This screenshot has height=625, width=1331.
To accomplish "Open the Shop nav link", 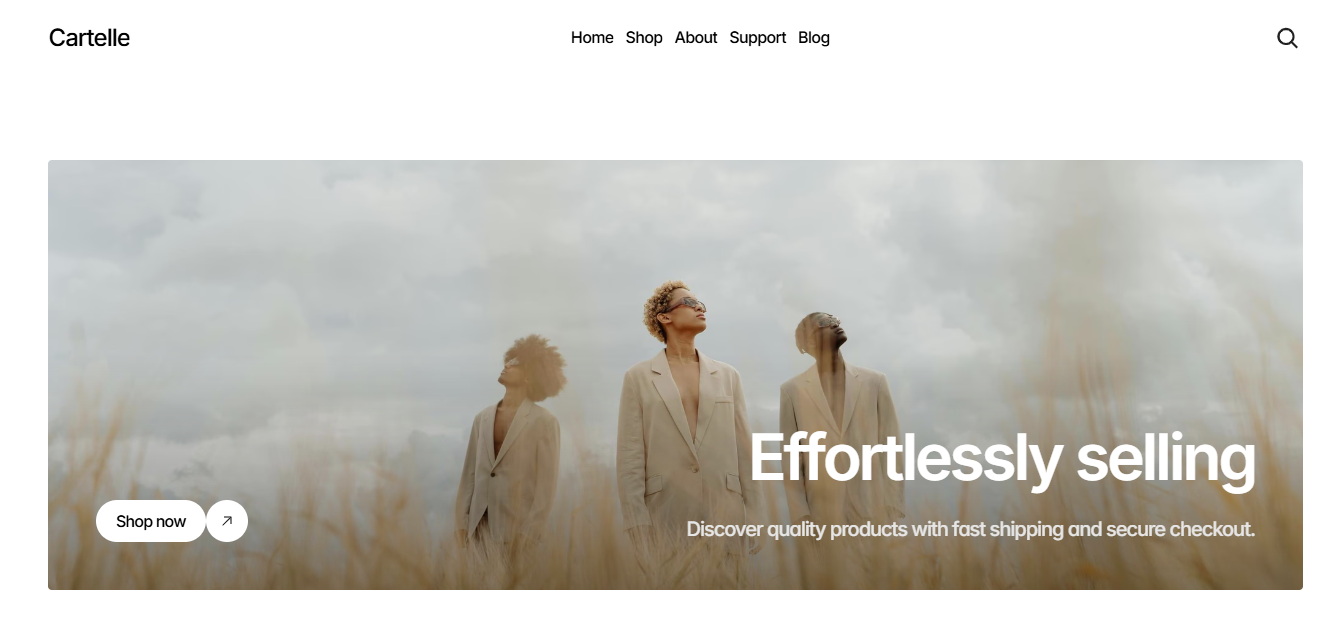I will click(x=644, y=38).
